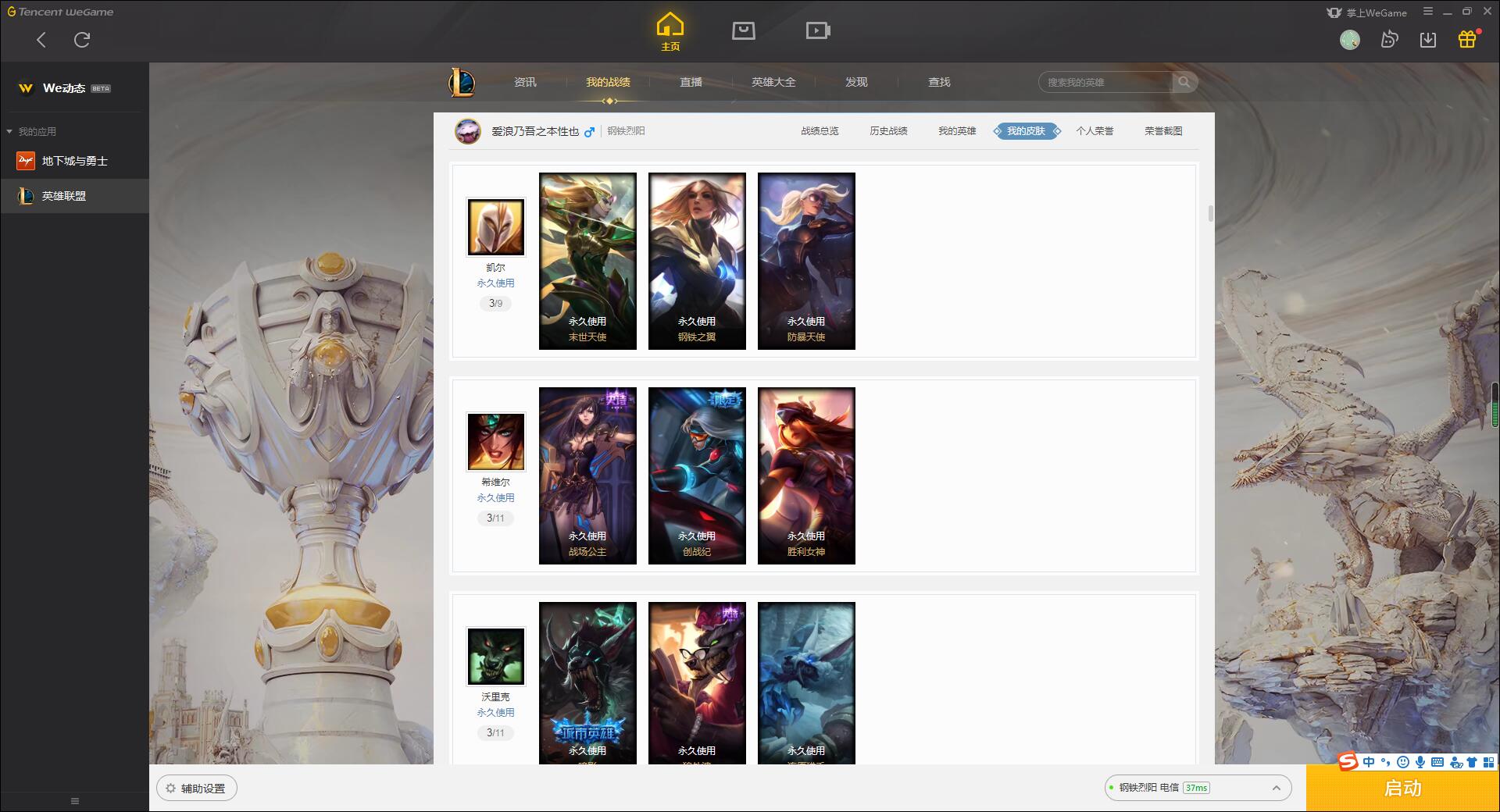Open Sogou skin shirt icon
This screenshot has height=812, width=1500.
[1472, 762]
